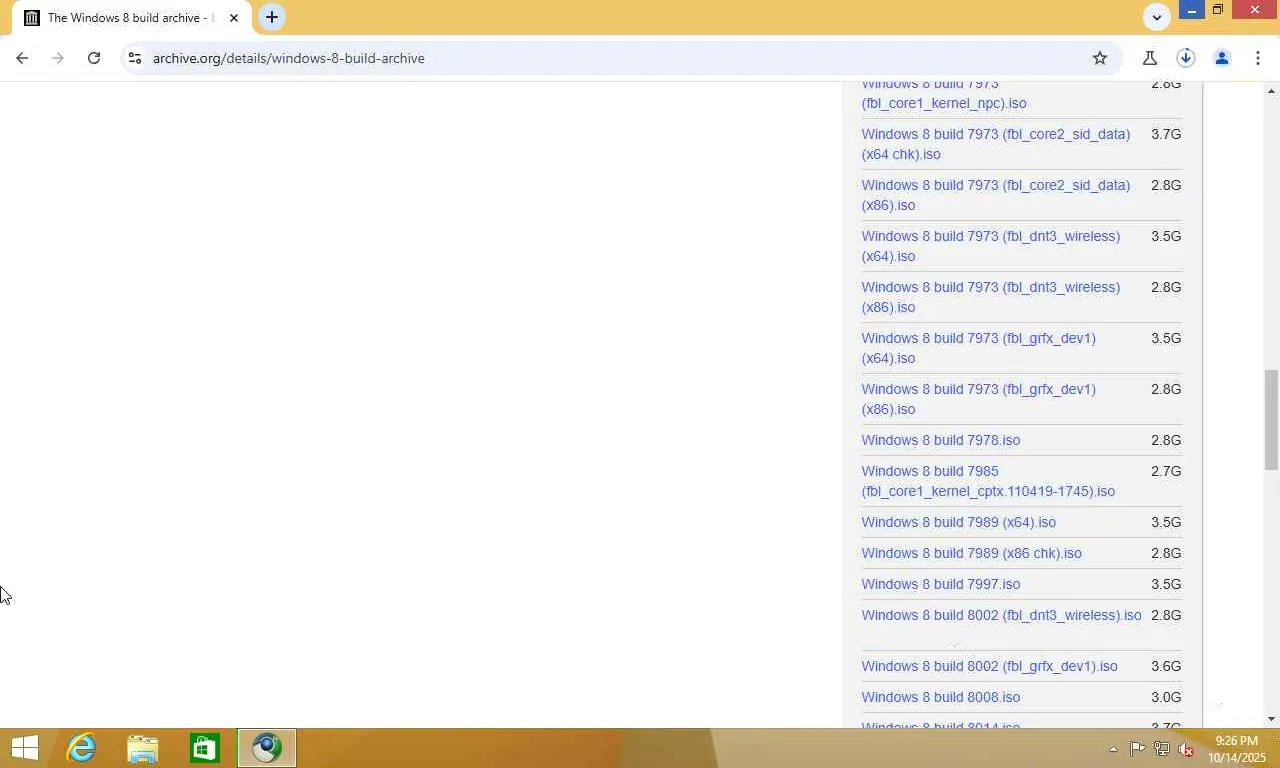Launch Internet Explorer from taskbar
Image resolution: width=1280 pixels, height=768 pixels.
(81, 748)
